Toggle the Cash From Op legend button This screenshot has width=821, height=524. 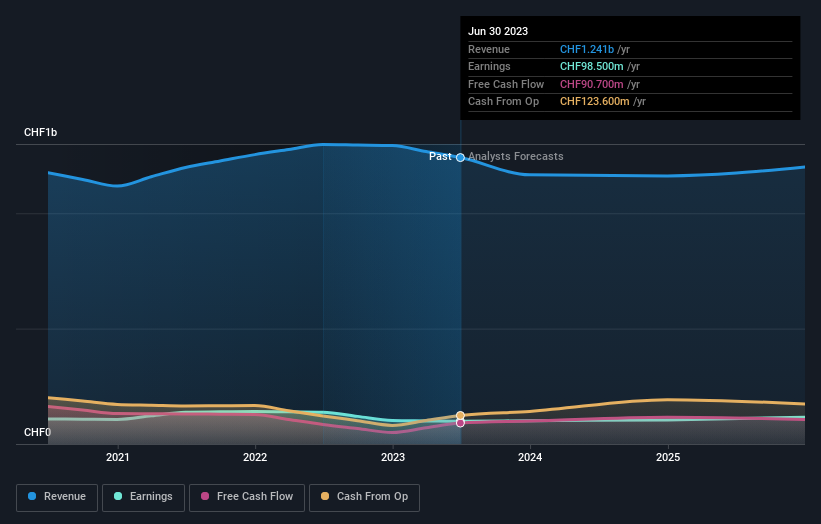click(x=364, y=497)
